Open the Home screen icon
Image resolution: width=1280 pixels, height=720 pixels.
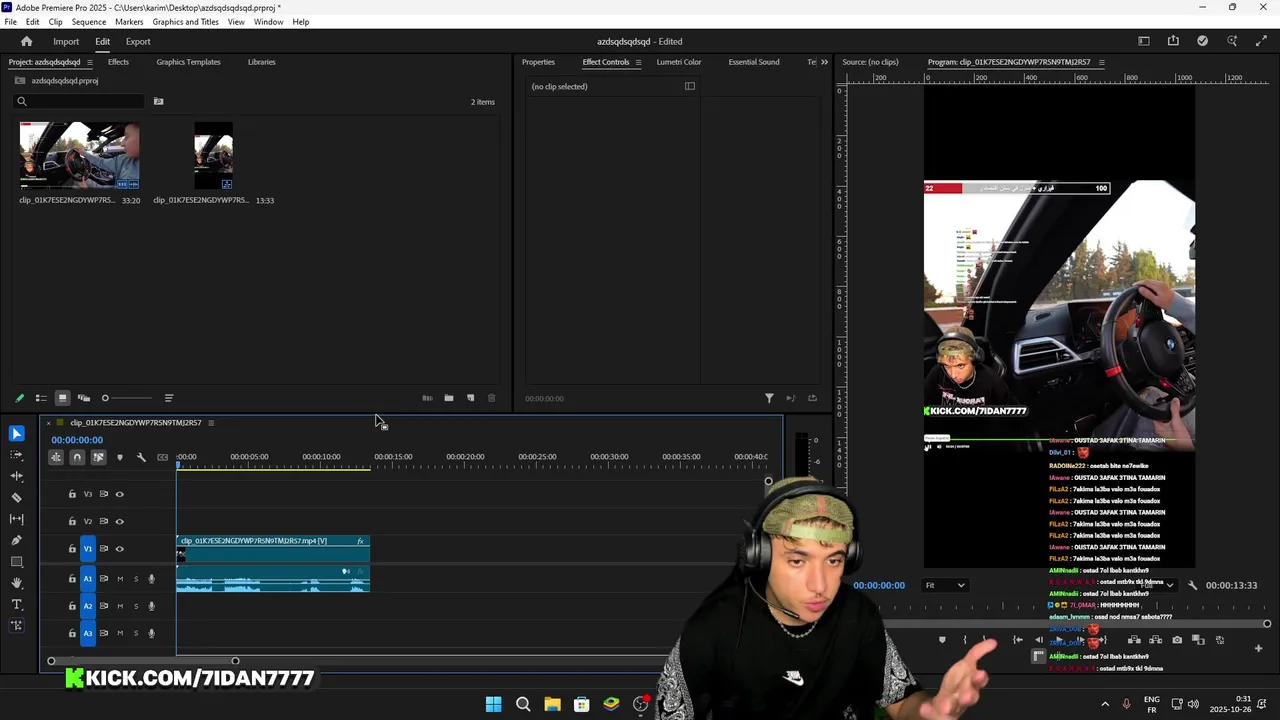(x=27, y=41)
